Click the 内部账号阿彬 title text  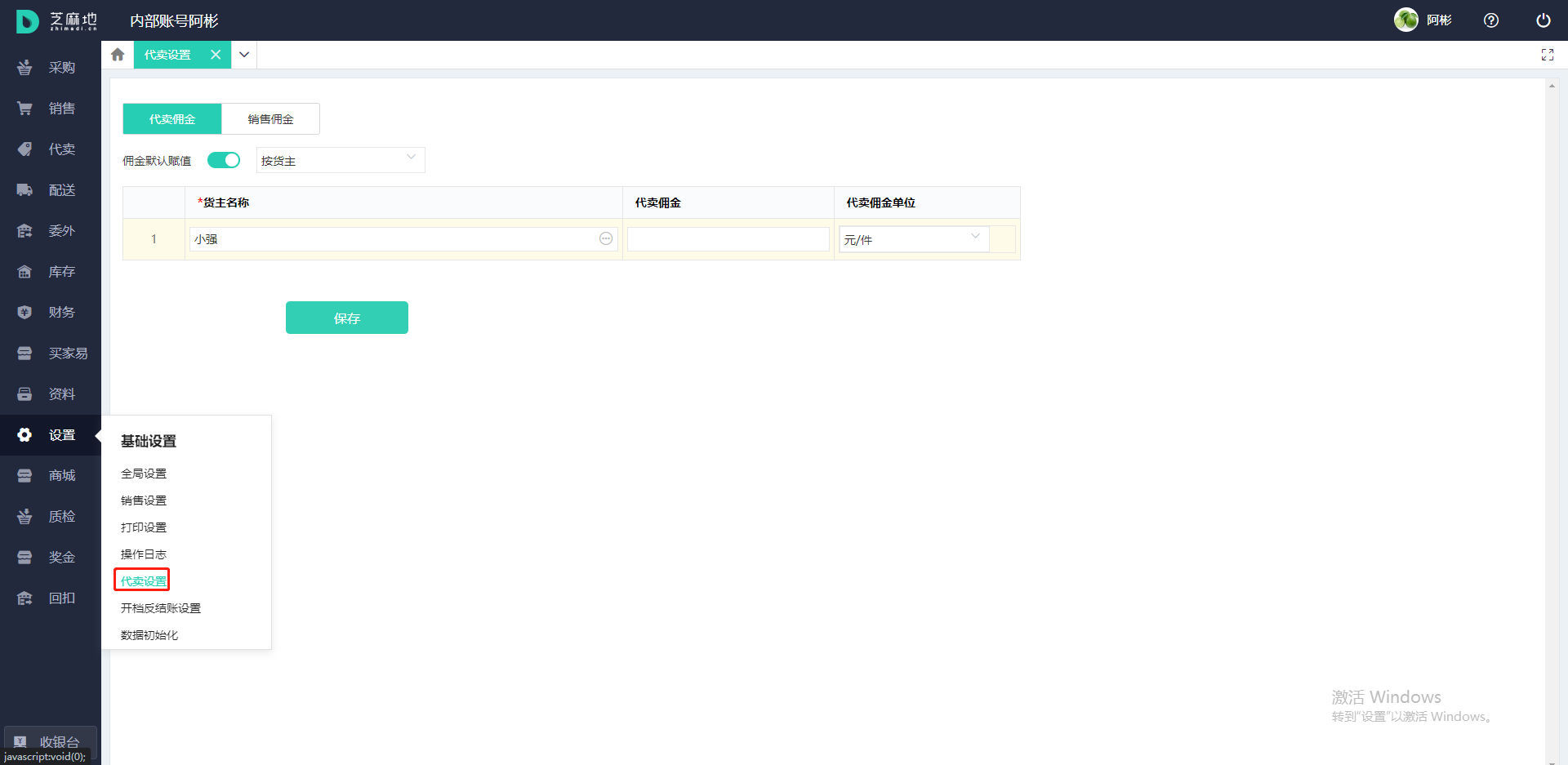tap(174, 21)
